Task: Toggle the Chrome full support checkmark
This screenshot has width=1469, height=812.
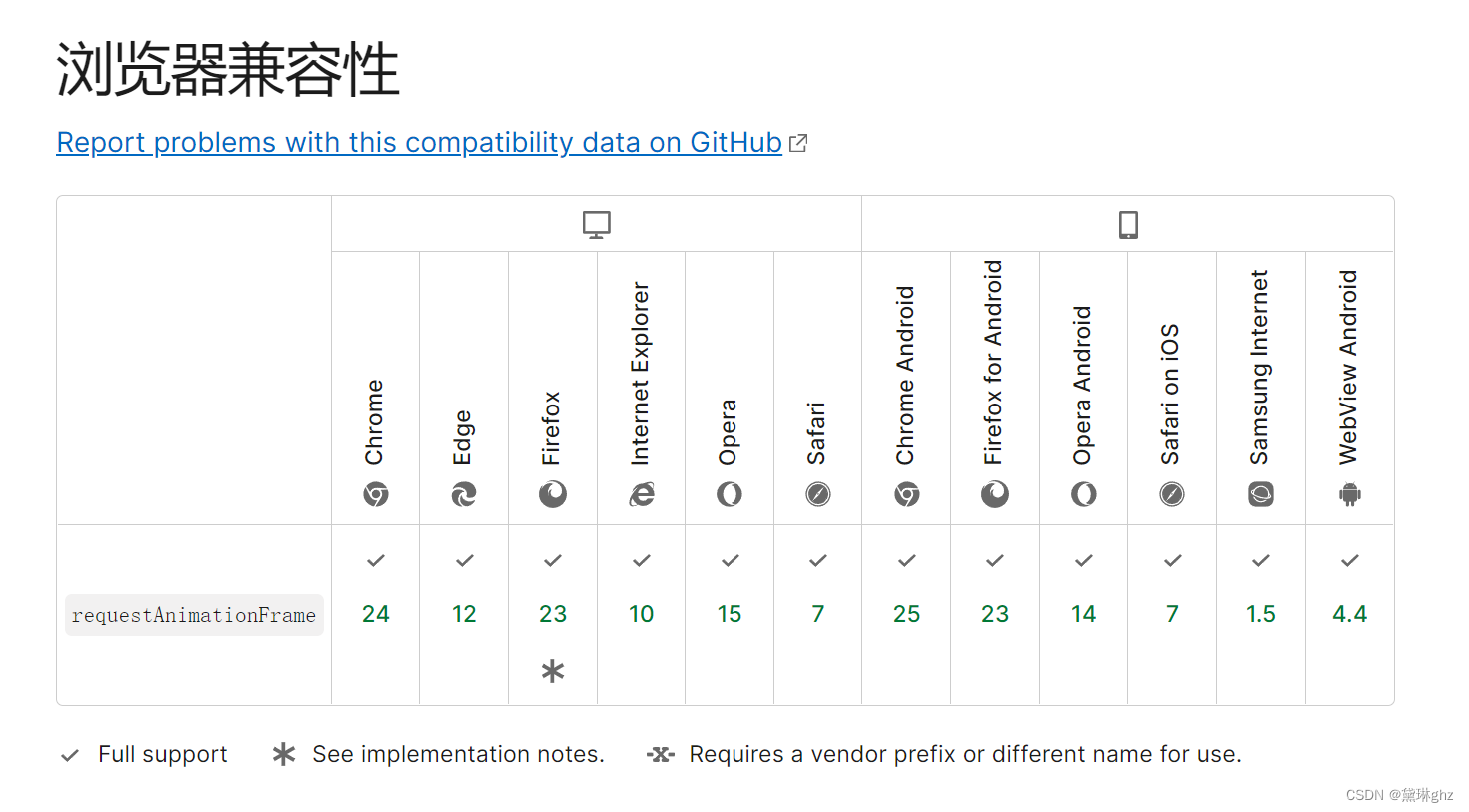Action: click(x=375, y=560)
